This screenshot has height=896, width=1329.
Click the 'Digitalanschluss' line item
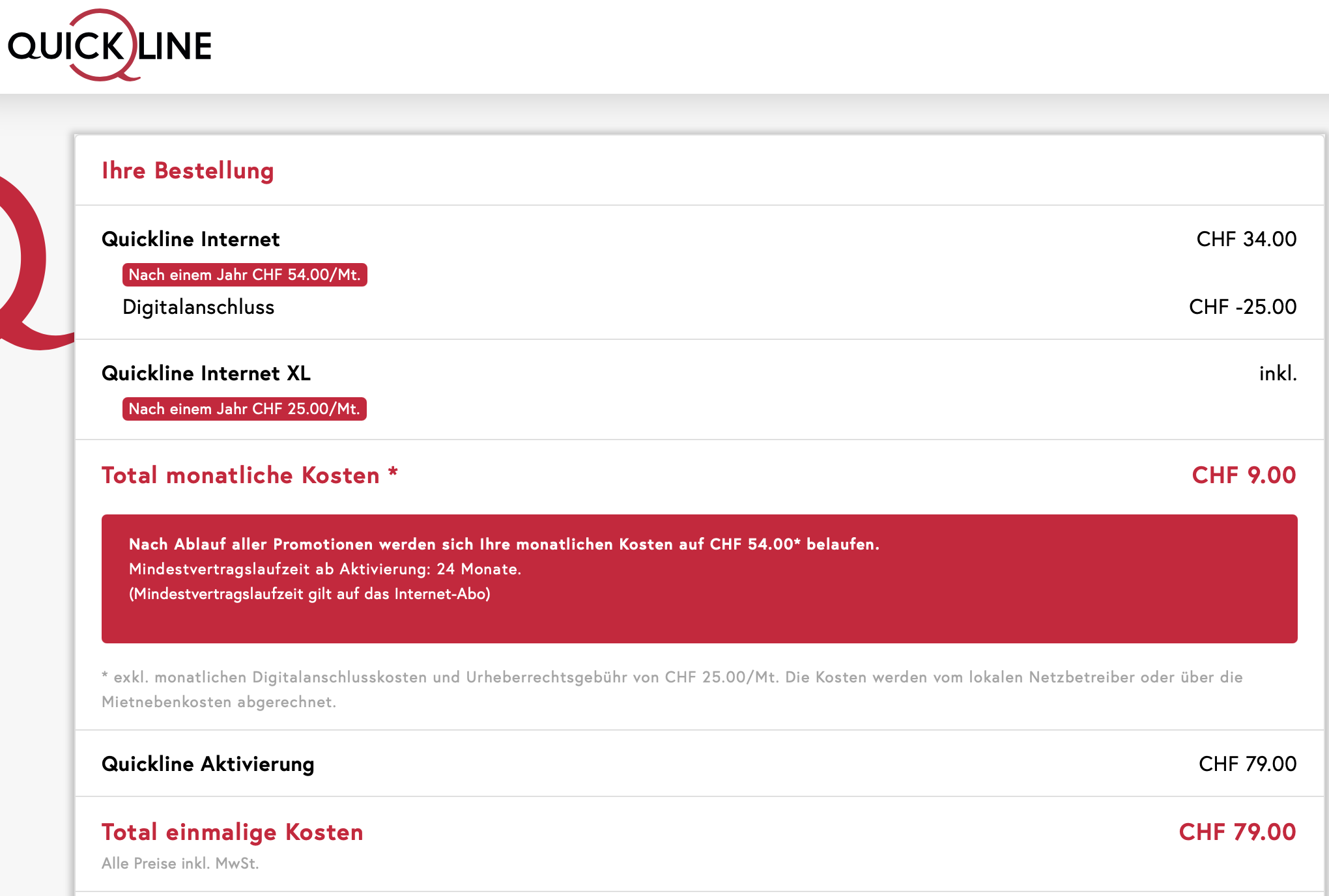coord(198,307)
